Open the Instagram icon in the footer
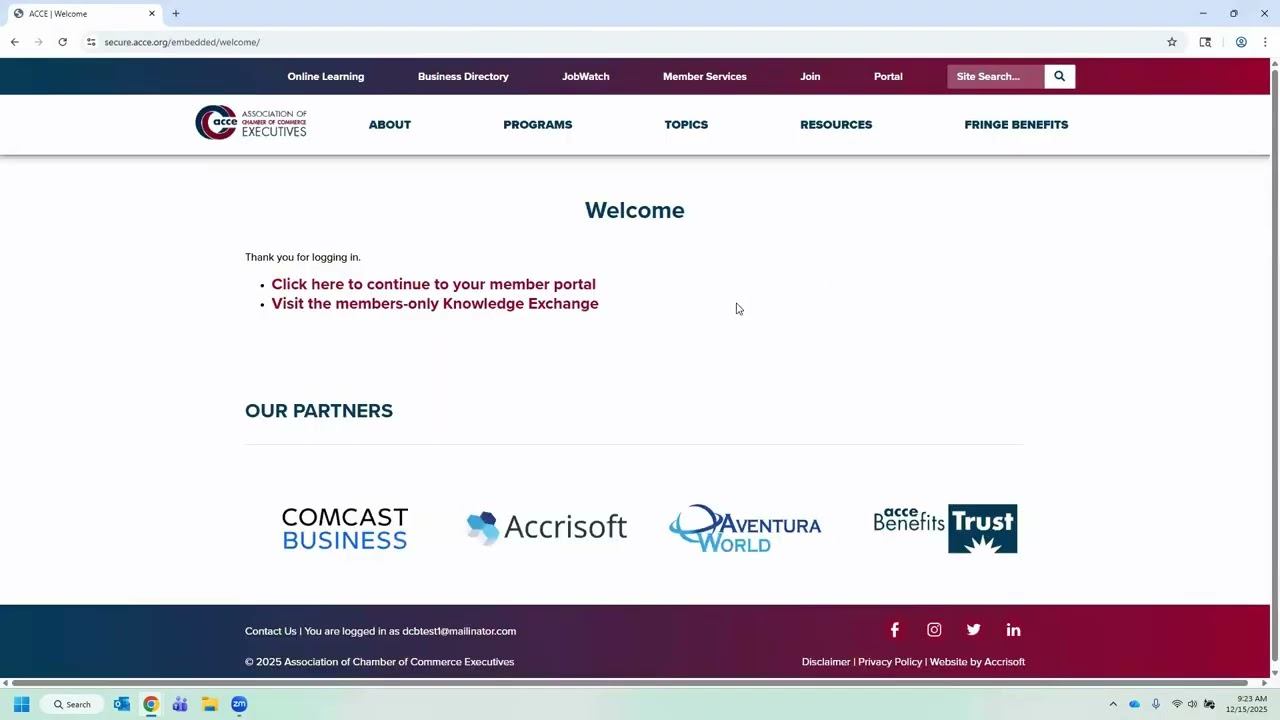The width and height of the screenshot is (1280, 720). tap(934, 630)
